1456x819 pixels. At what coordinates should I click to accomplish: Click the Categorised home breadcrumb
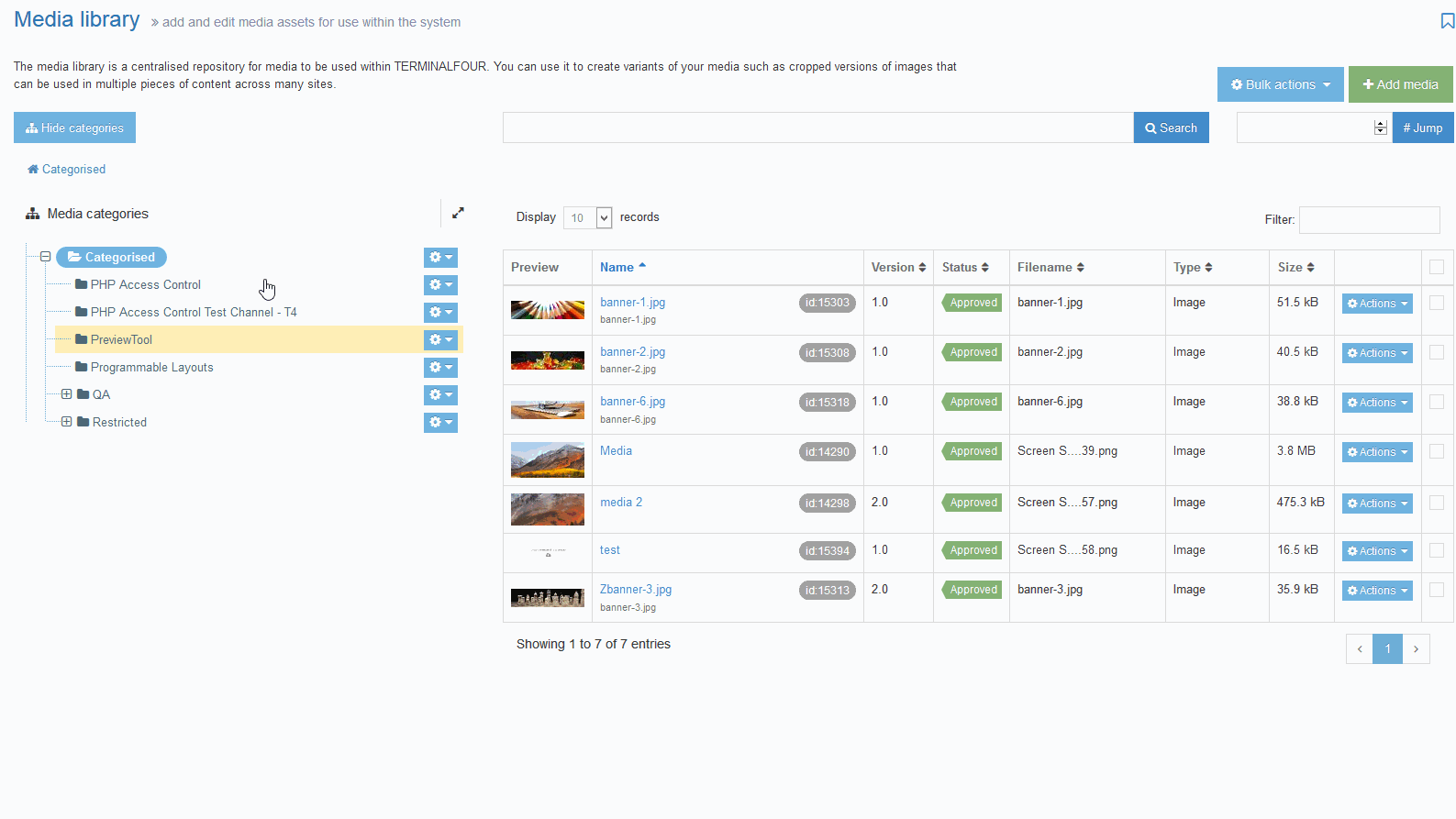(66, 169)
